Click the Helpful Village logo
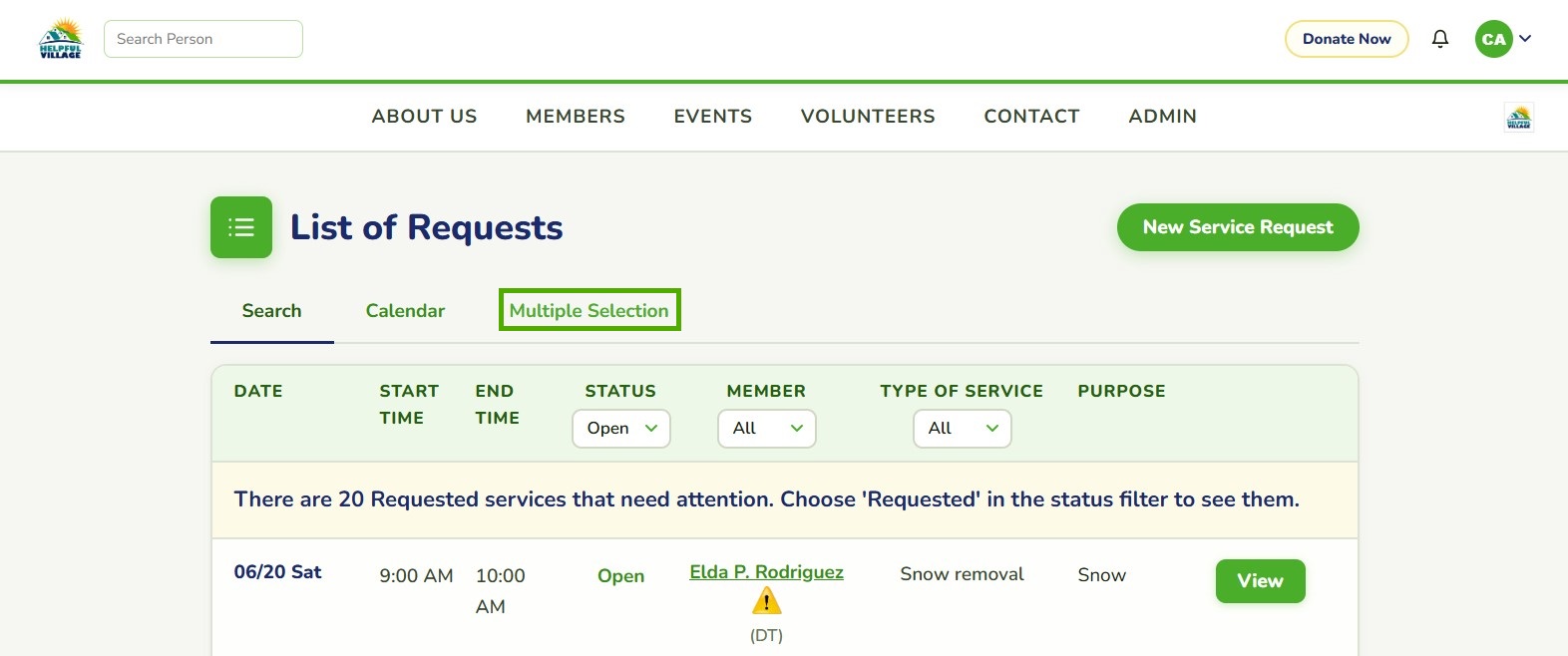This screenshot has height=656, width=1568. [60, 39]
